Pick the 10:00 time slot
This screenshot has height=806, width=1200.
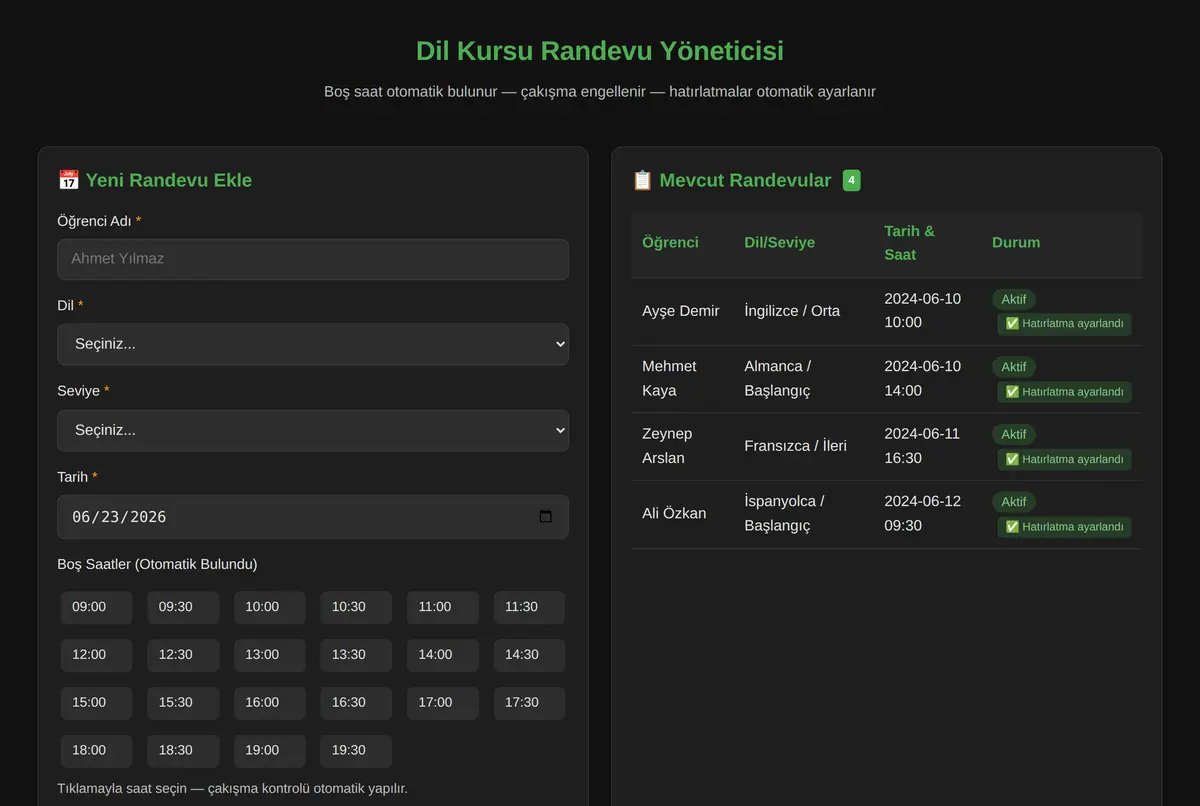tap(269, 607)
